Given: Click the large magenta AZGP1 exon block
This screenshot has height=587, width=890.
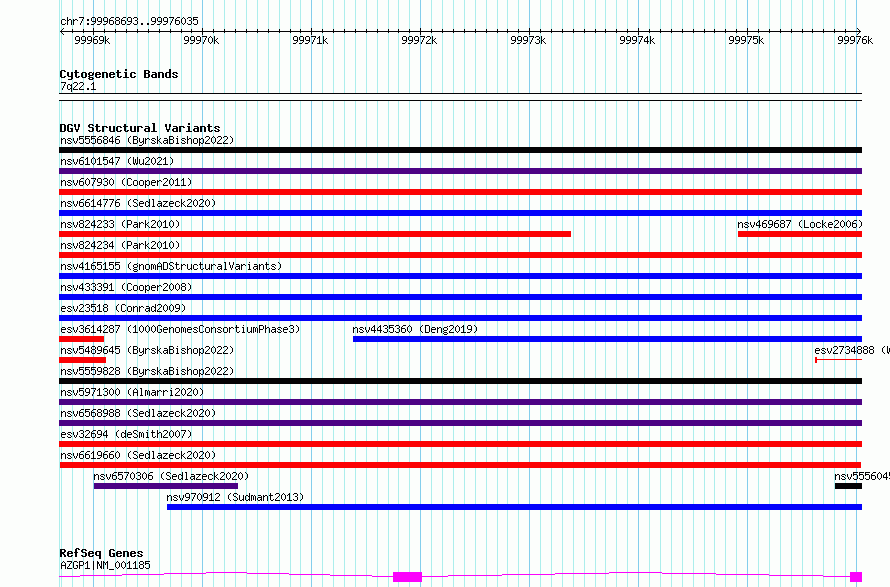Looking at the screenshot, I should click(408, 577).
